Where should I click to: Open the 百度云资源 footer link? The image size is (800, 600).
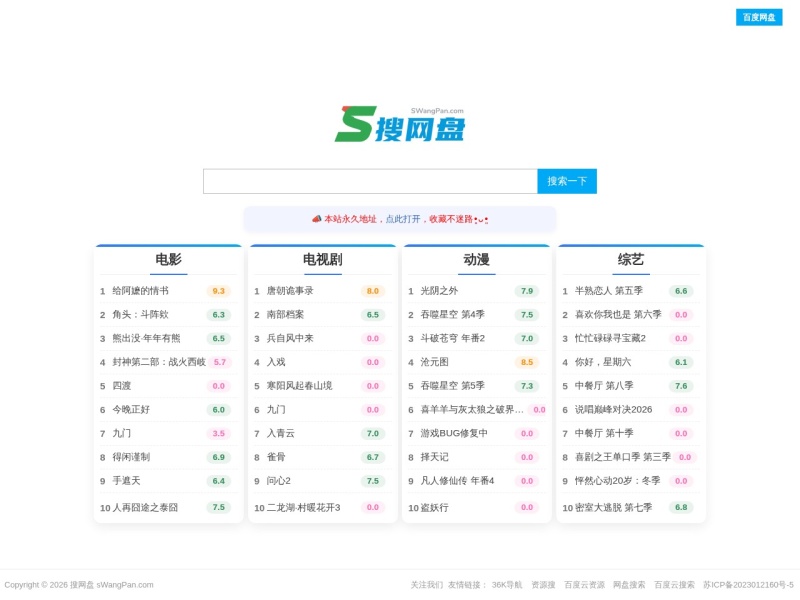pos(584,585)
